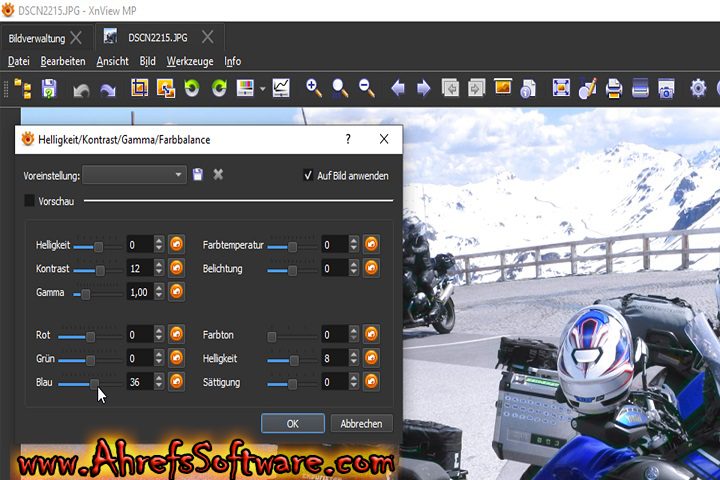Click the Abbrechen button
This screenshot has height=480, width=720.
click(x=361, y=424)
